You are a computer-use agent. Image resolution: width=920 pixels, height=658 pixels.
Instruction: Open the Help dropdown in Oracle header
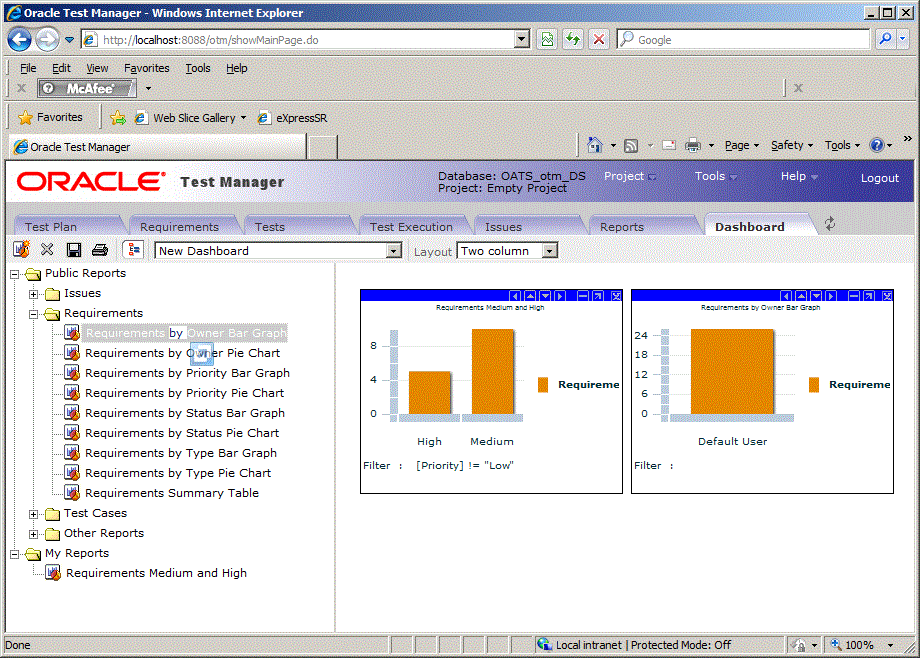[x=799, y=176]
